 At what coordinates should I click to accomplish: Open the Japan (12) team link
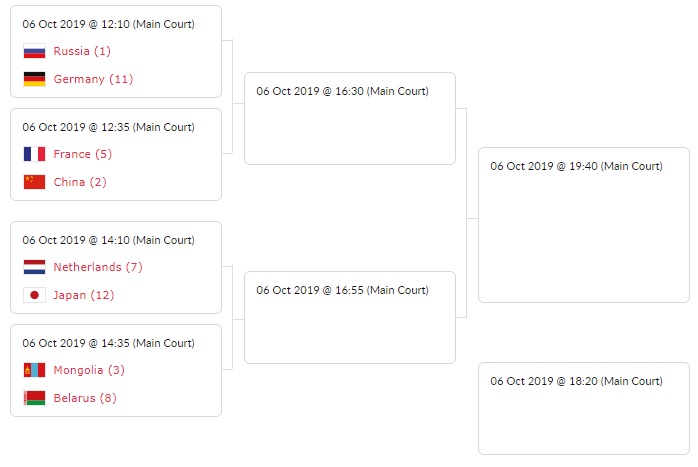pos(84,295)
